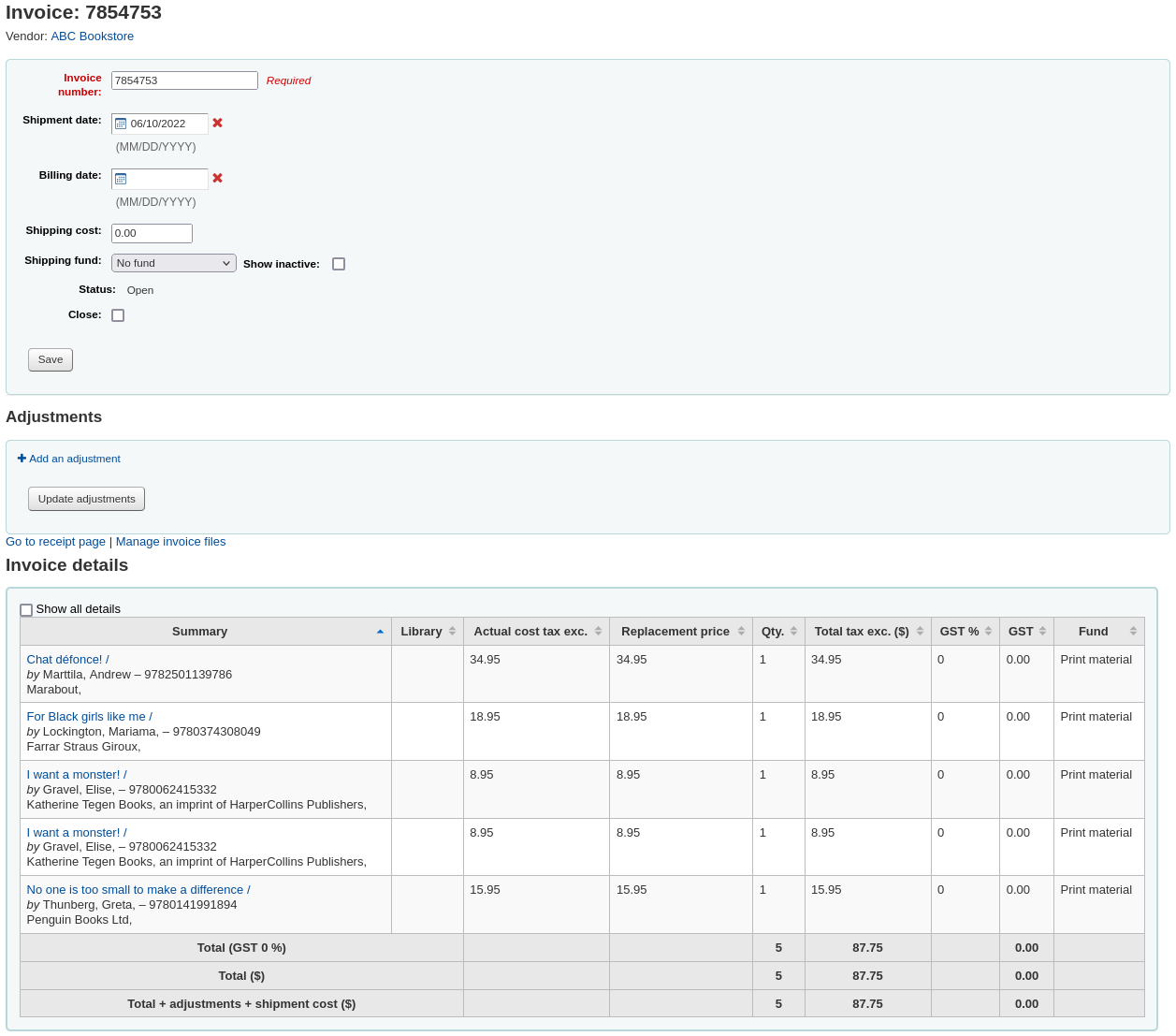Open the shipment date calendar picker
The width and height of the screenshot is (1176, 1036).
coord(121,123)
